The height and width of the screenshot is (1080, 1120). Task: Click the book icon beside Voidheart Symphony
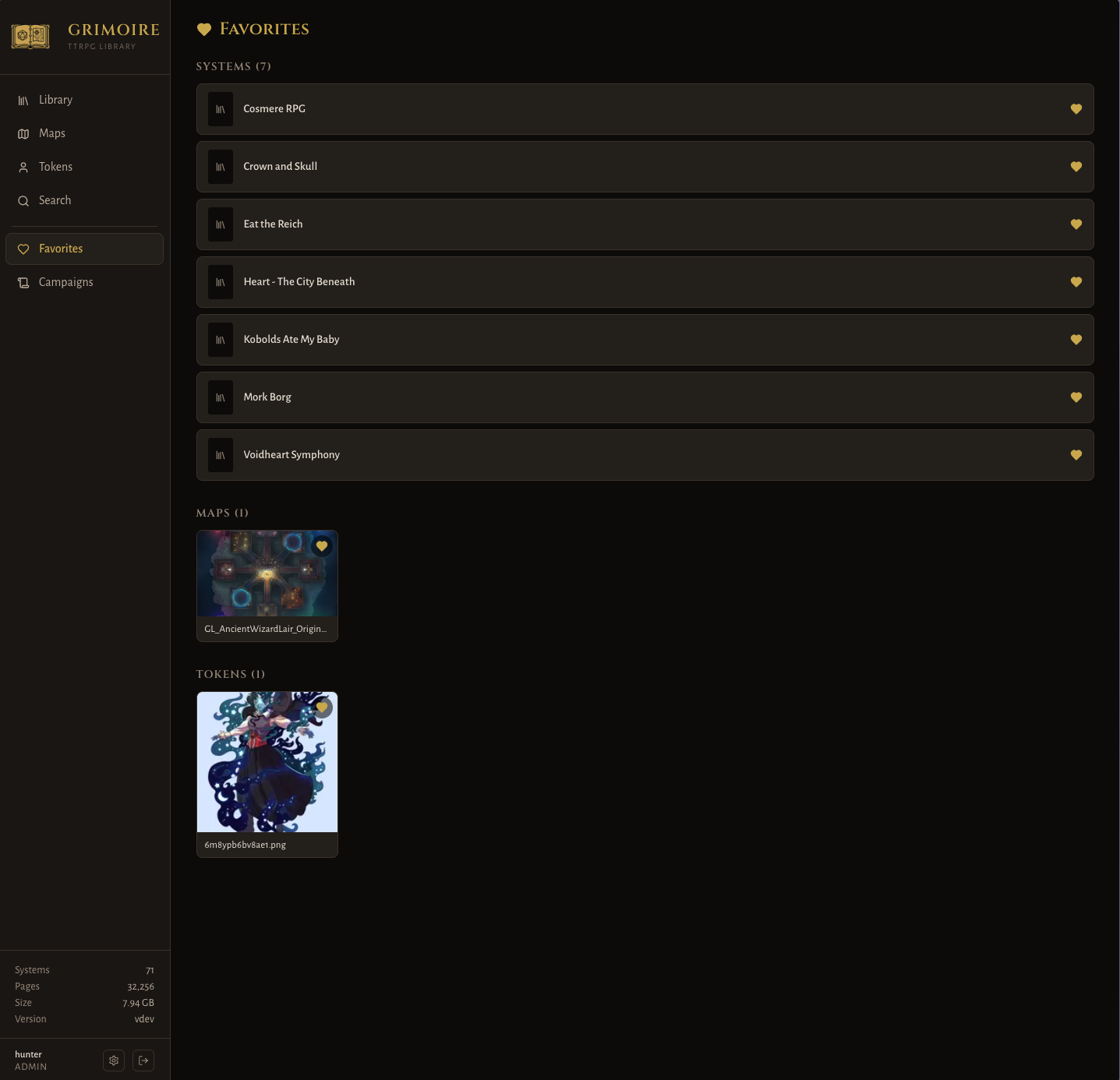point(221,455)
